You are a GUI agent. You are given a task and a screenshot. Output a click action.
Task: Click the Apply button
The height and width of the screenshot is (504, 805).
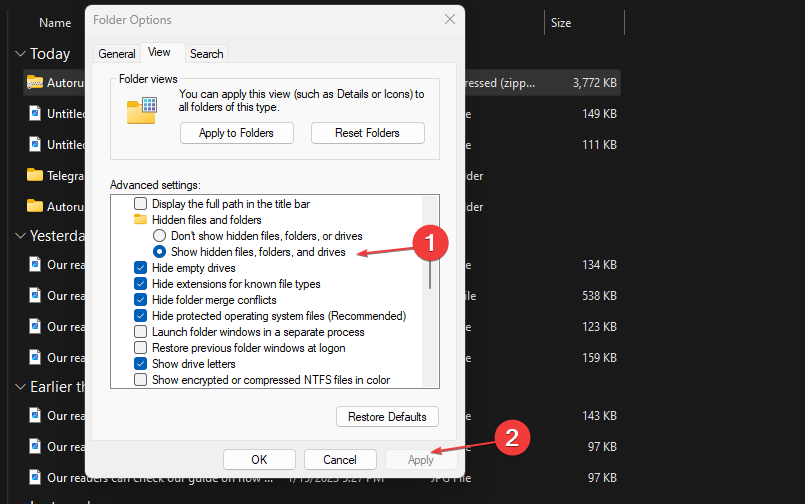[421, 459]
